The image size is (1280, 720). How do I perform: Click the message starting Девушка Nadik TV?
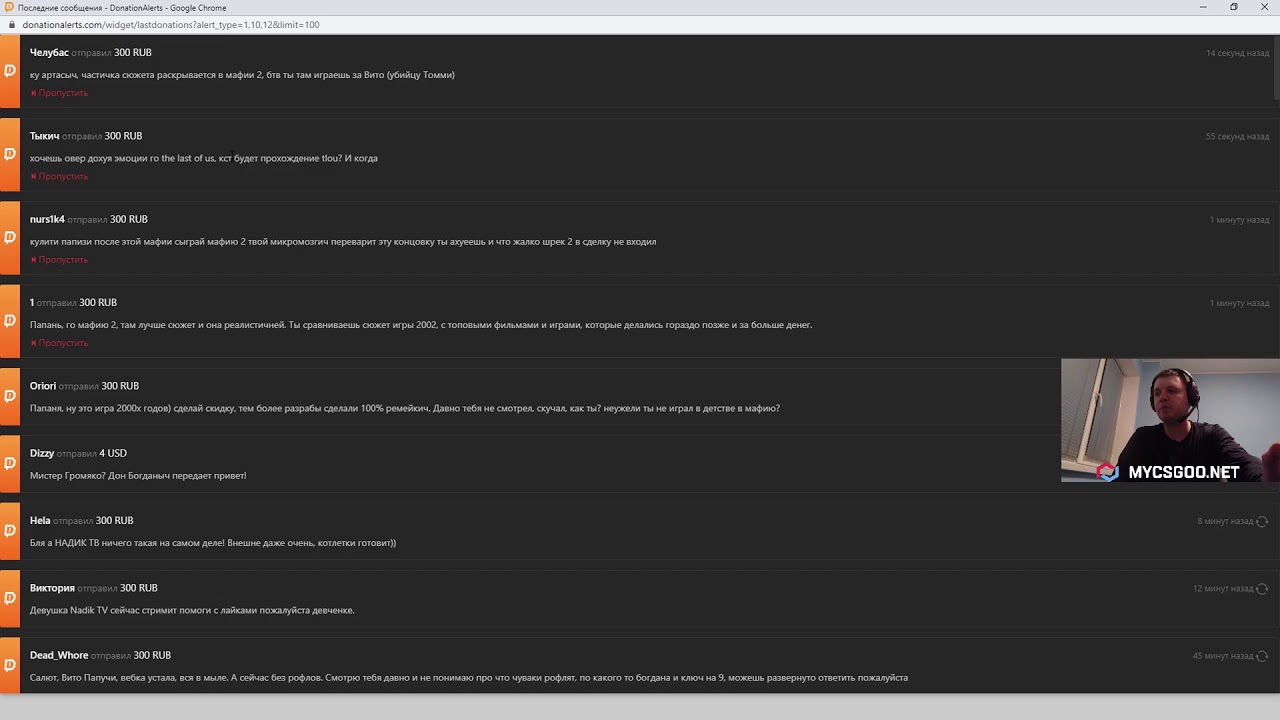point(192,610)
